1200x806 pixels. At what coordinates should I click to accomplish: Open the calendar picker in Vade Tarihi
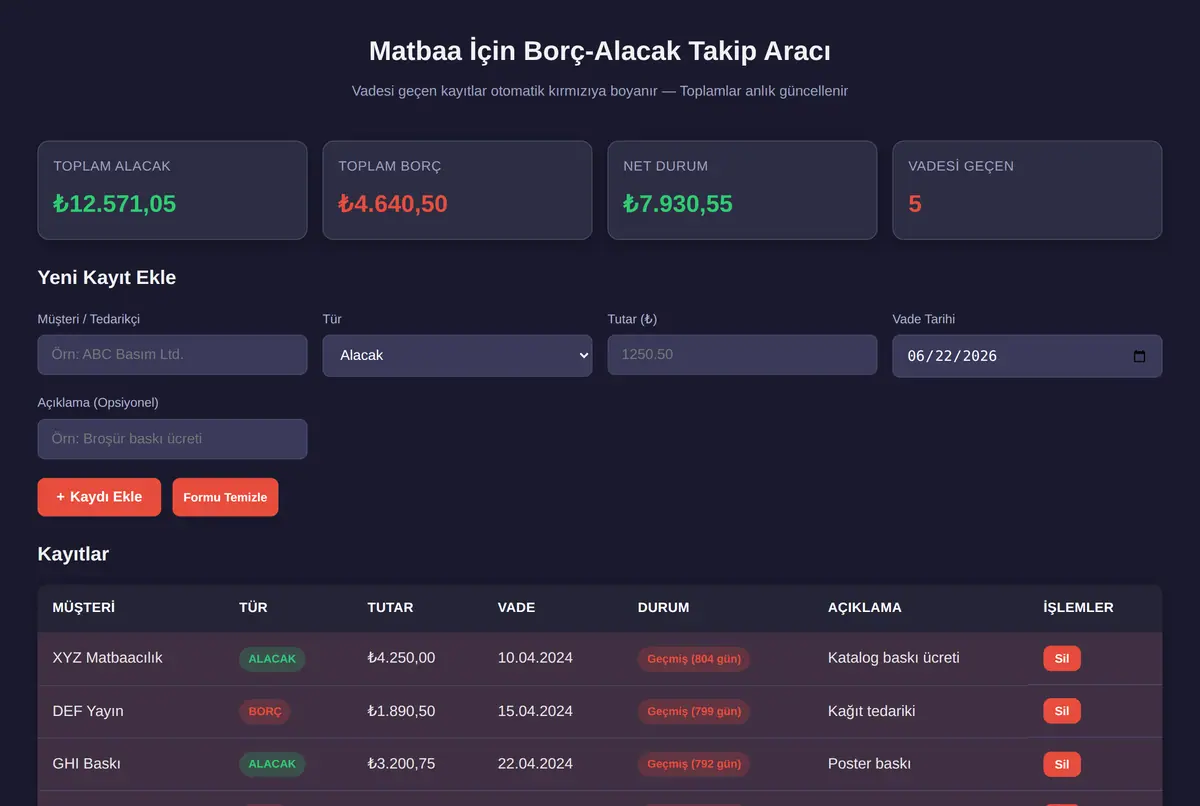pos(1139,356)
